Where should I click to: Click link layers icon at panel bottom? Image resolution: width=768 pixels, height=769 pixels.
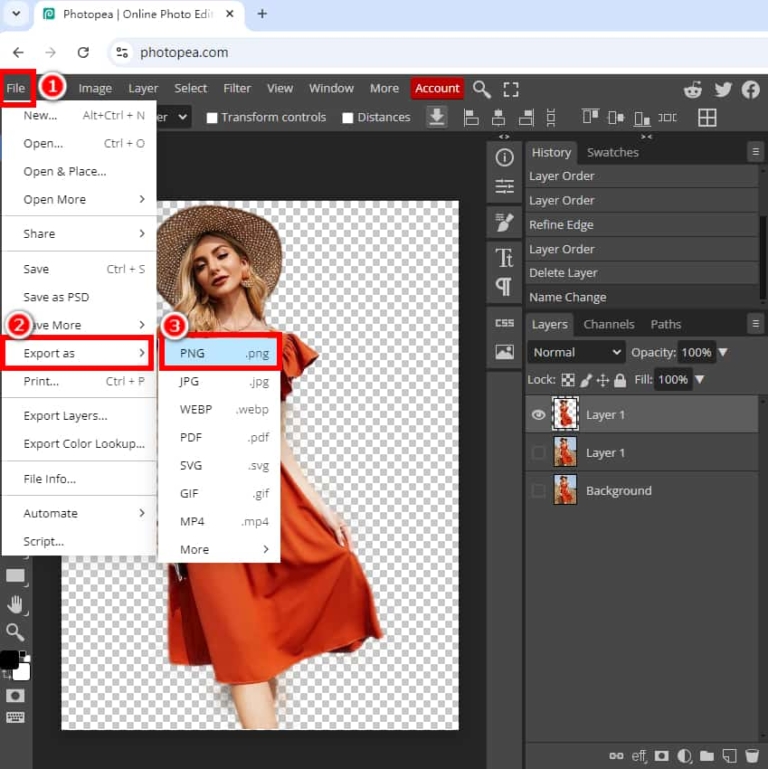(x=616, y=756)
